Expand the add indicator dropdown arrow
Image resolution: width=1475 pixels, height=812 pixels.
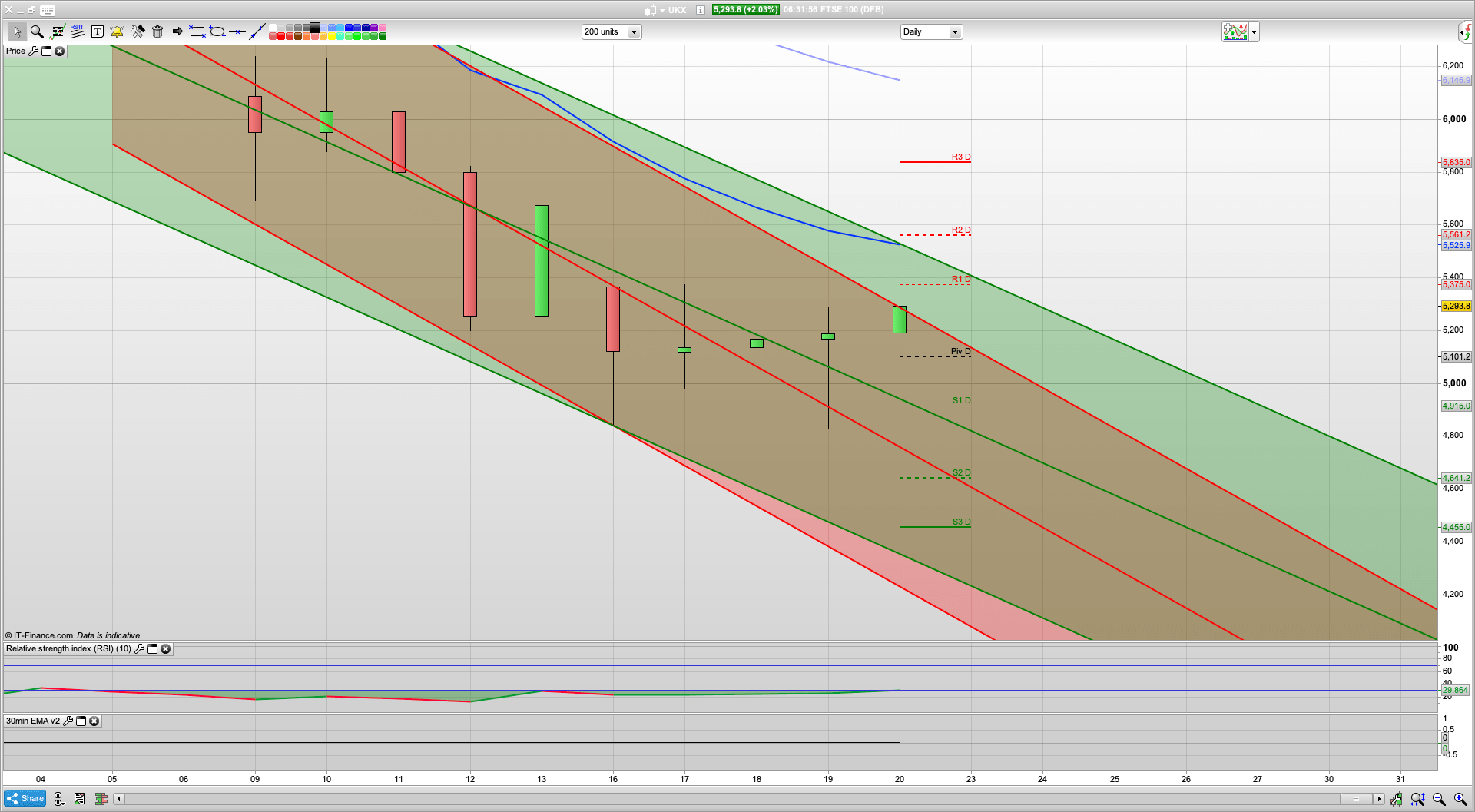coord(1254,31)
